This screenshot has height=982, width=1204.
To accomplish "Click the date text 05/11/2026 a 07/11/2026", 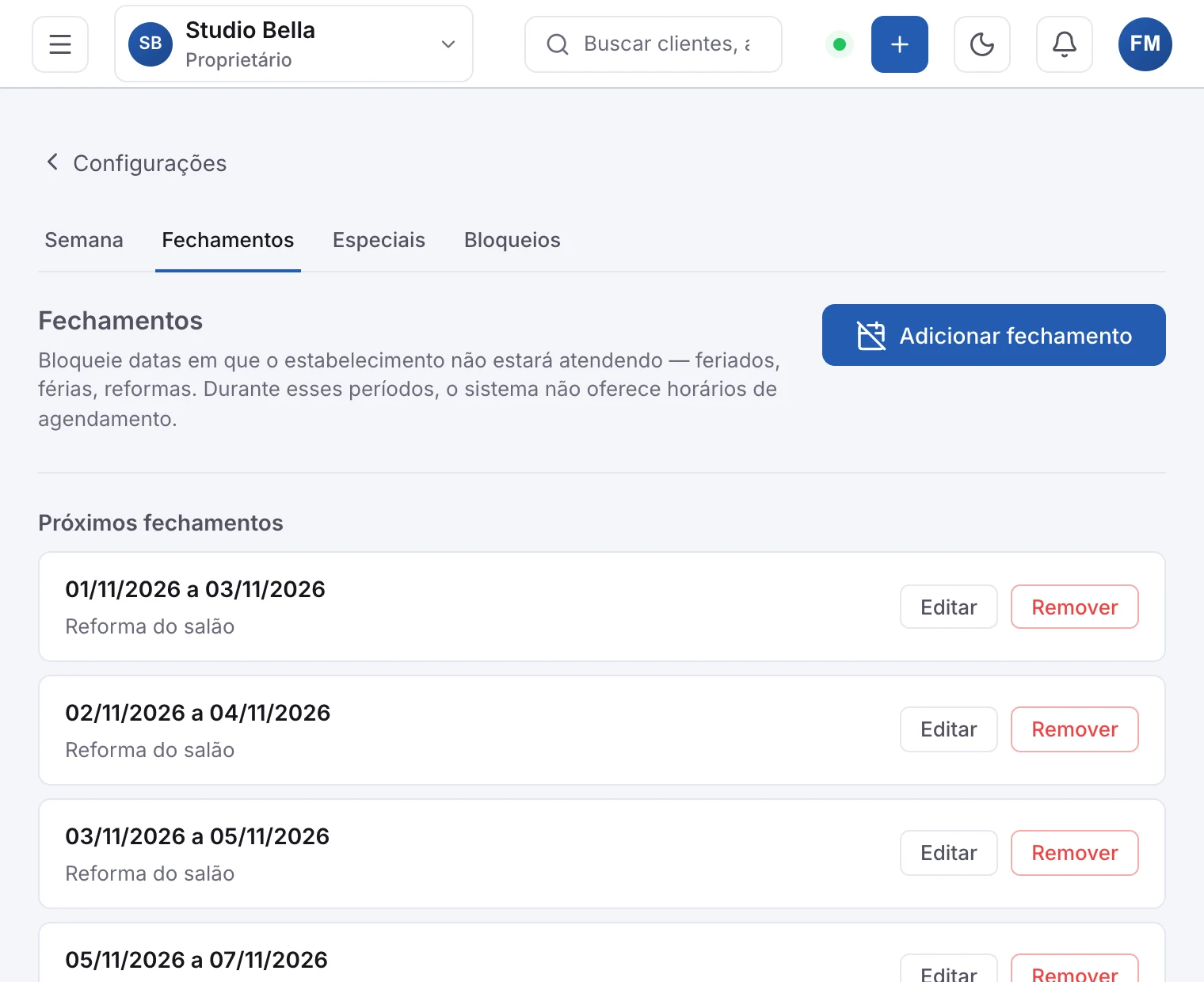I will click(x=196, y=960).
